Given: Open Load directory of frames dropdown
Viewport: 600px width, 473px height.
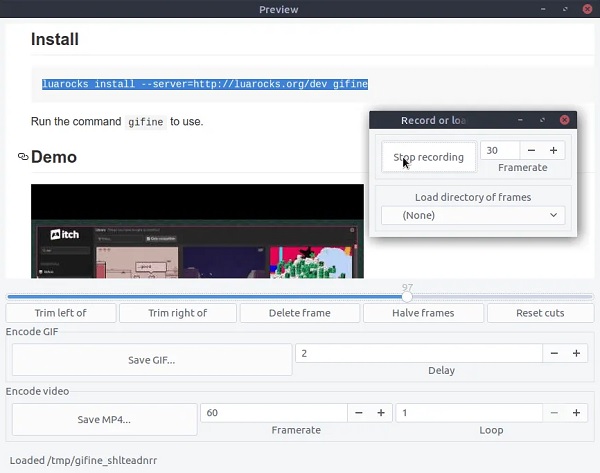Looking at the screenshot, I should [473, 215].
